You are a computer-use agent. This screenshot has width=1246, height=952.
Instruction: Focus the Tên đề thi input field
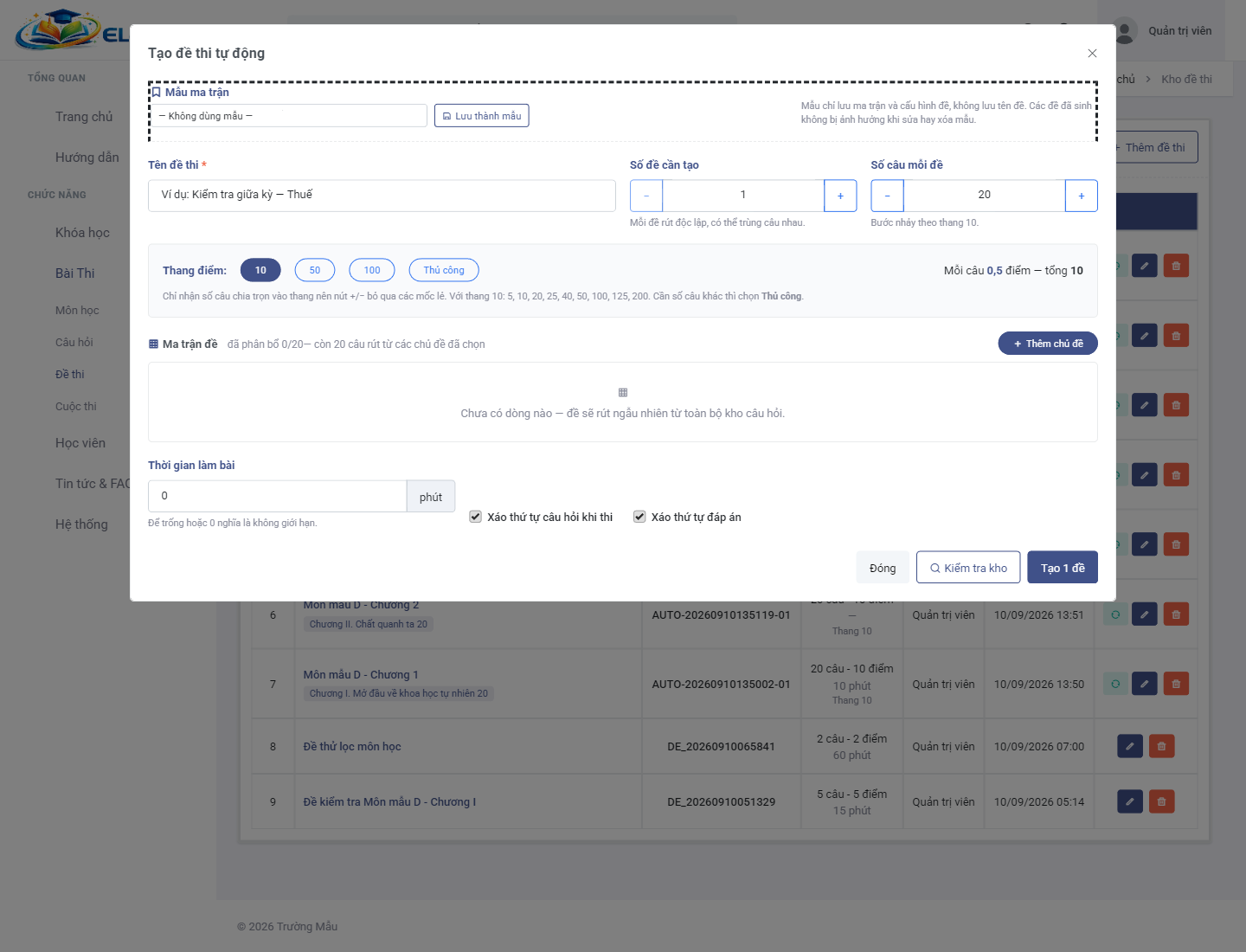click(382, 196)
